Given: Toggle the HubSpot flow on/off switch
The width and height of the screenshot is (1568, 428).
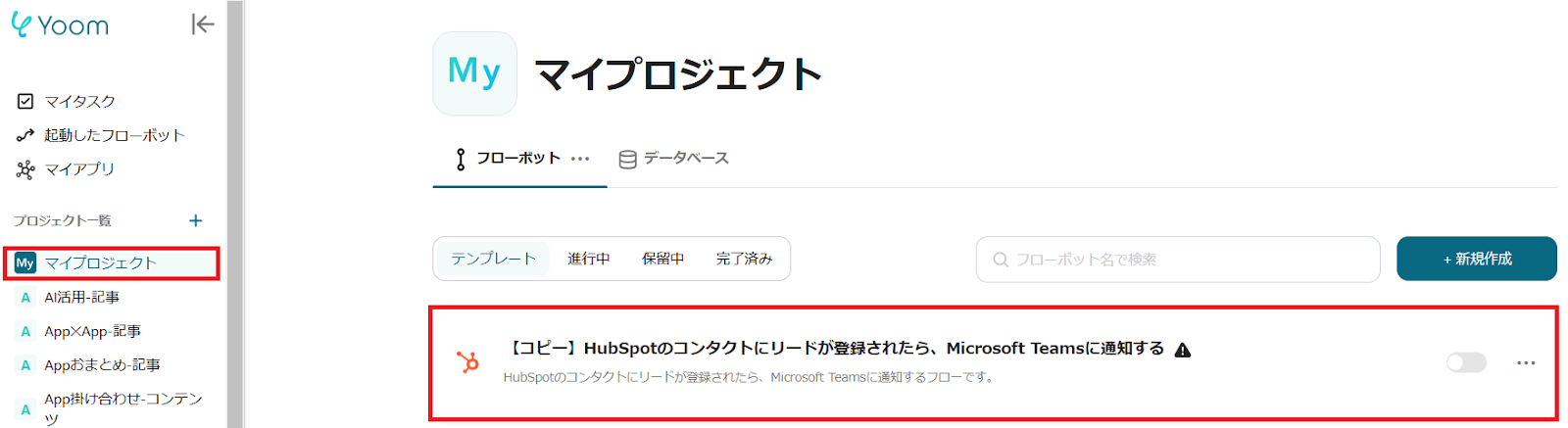Looking at the screenshot, I should 1466,362.
